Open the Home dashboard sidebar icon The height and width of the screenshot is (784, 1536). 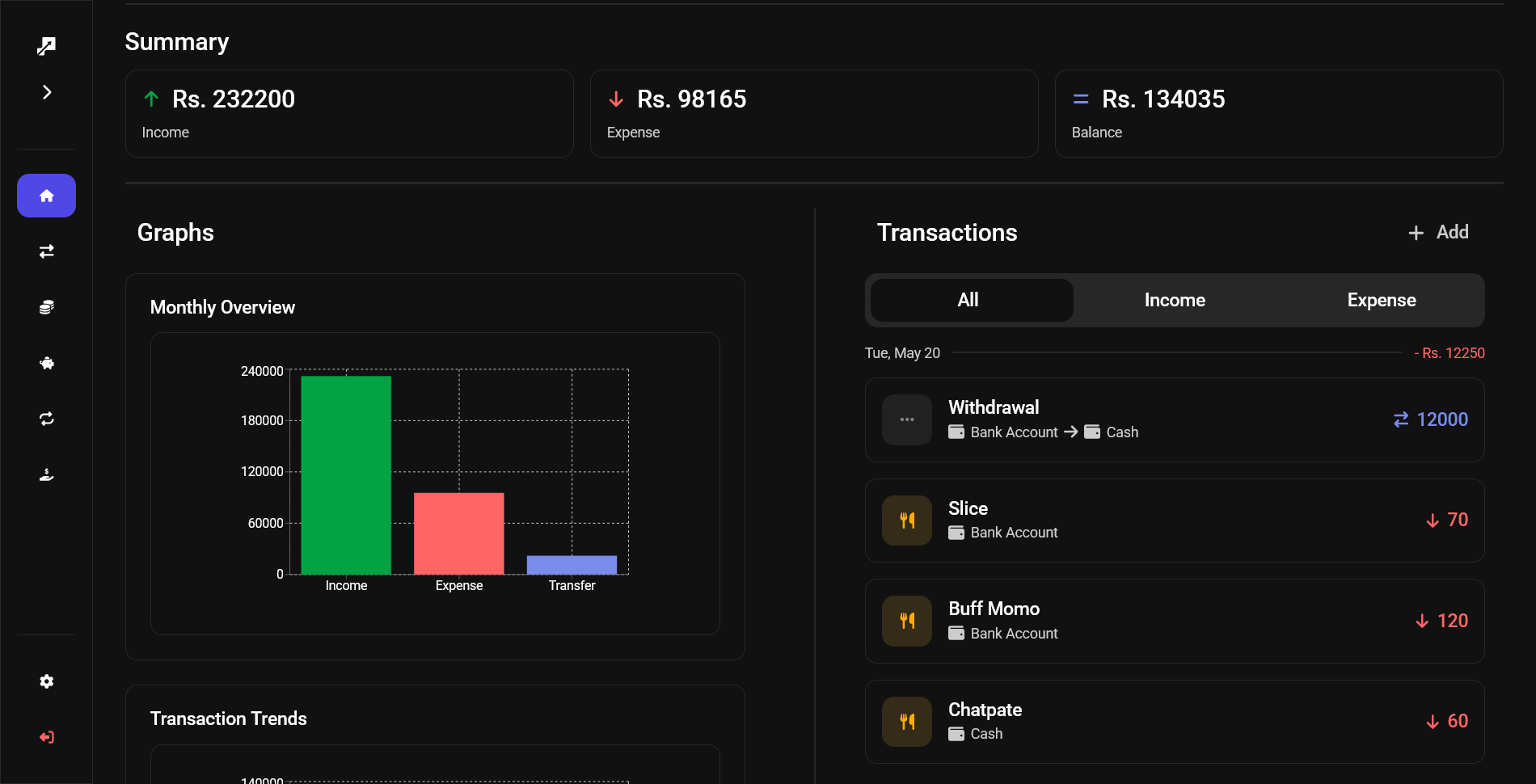pos(46,196)
